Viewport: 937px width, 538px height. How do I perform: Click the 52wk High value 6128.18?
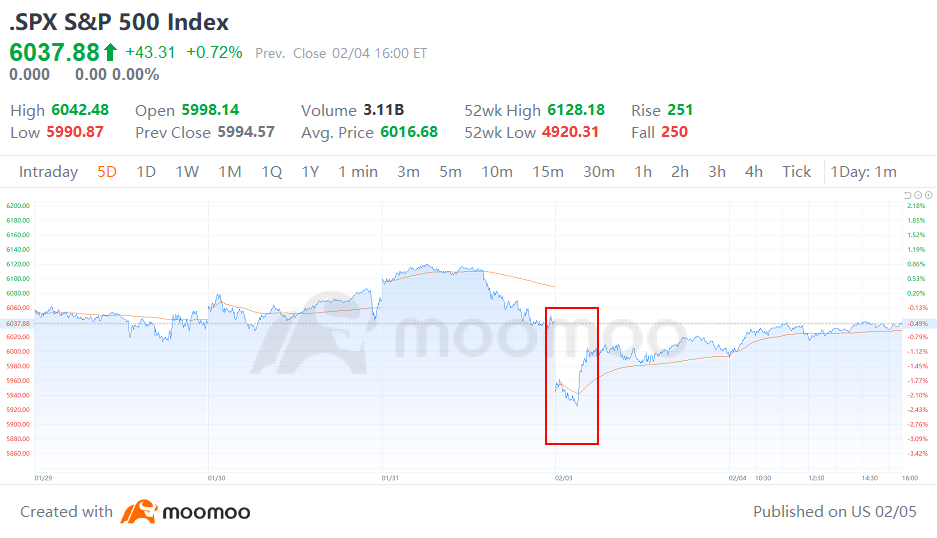(576, 110)
